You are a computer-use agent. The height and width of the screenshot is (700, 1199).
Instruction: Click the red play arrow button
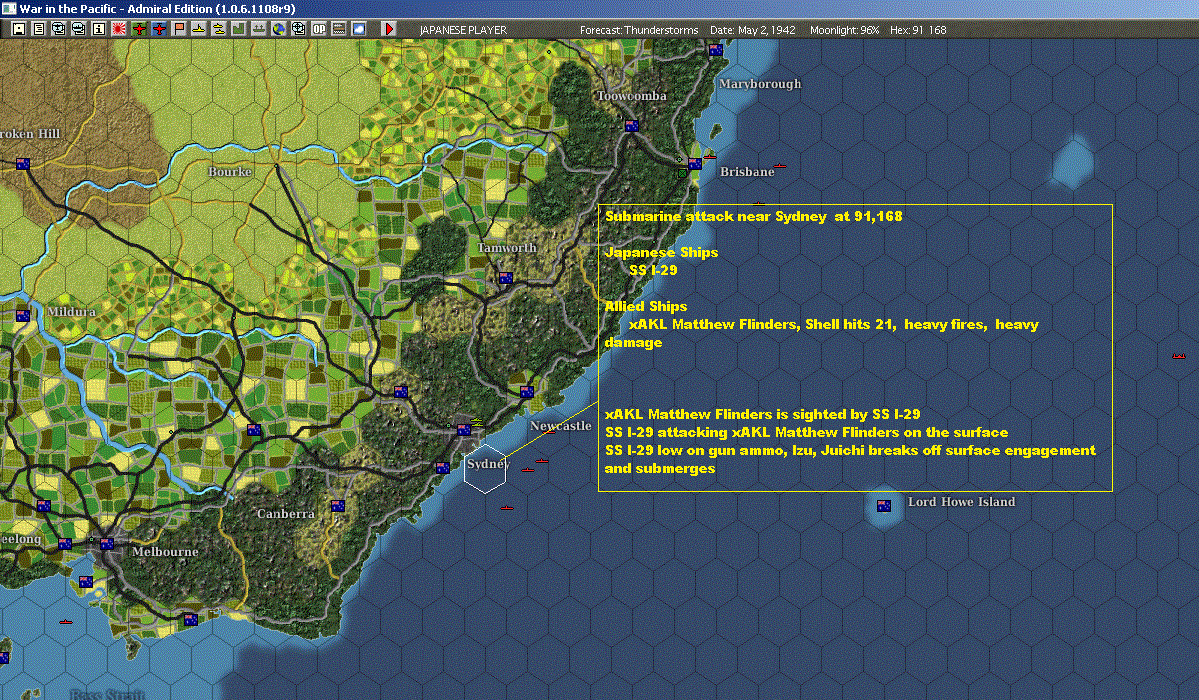point(388,29)
